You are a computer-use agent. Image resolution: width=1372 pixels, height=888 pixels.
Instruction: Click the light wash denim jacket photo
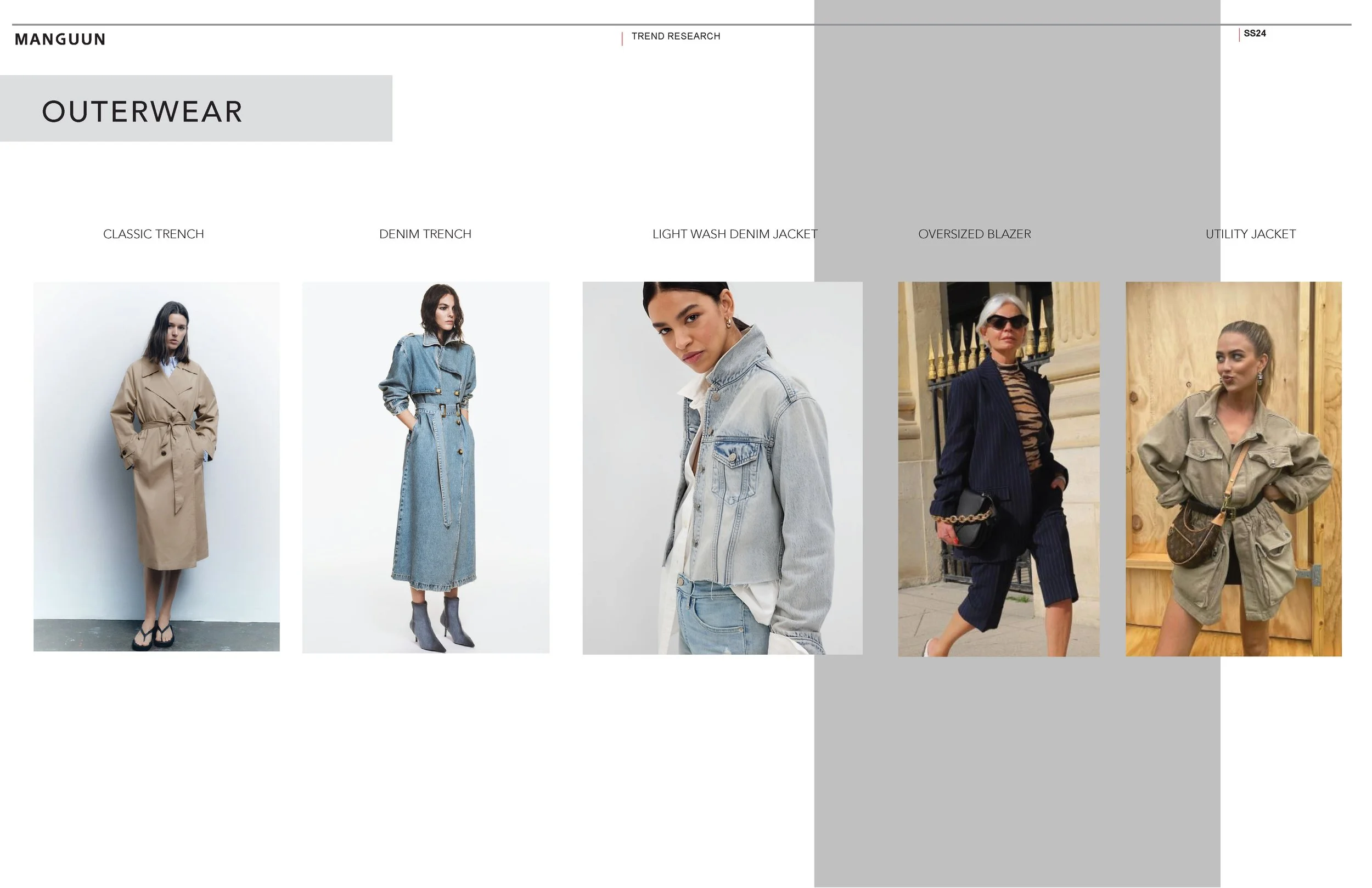point(722,468)
